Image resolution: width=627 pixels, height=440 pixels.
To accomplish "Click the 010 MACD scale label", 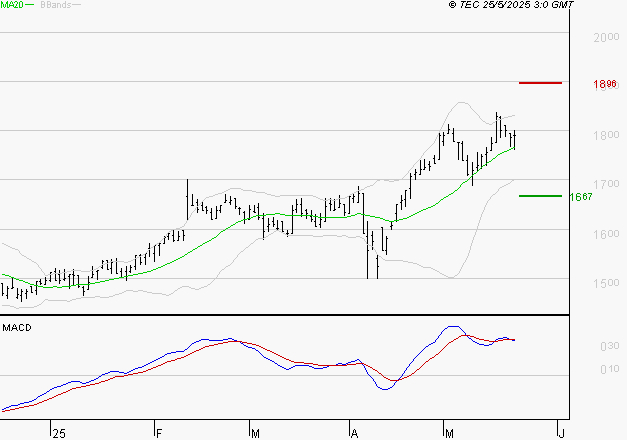I will (x=610, y=369).
